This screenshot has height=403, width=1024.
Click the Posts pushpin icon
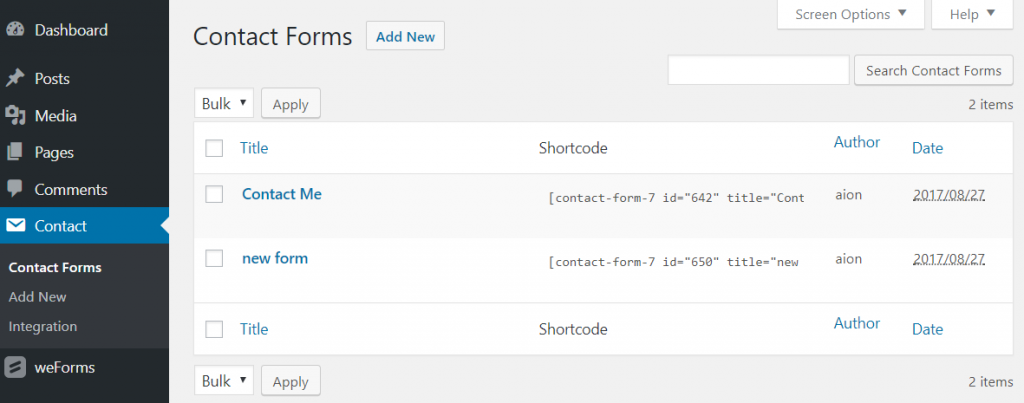point(15,78)
